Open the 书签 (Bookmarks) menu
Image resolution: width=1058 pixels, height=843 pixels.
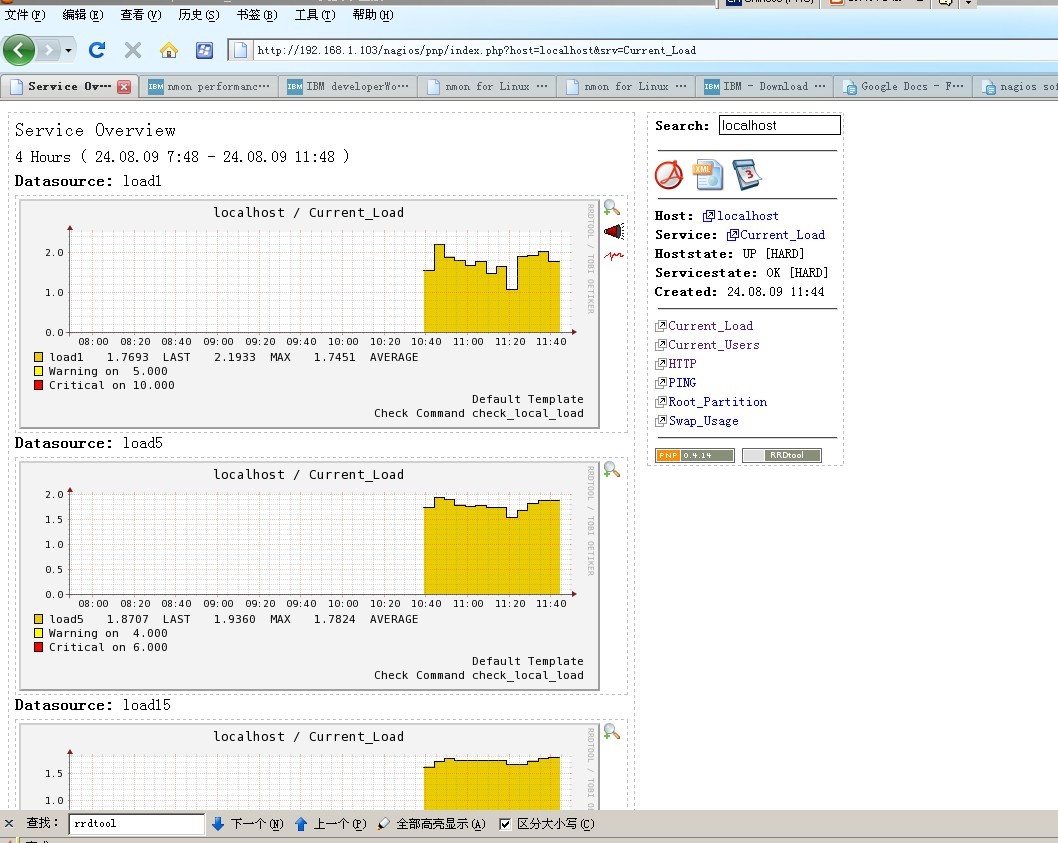click(256, 15)
